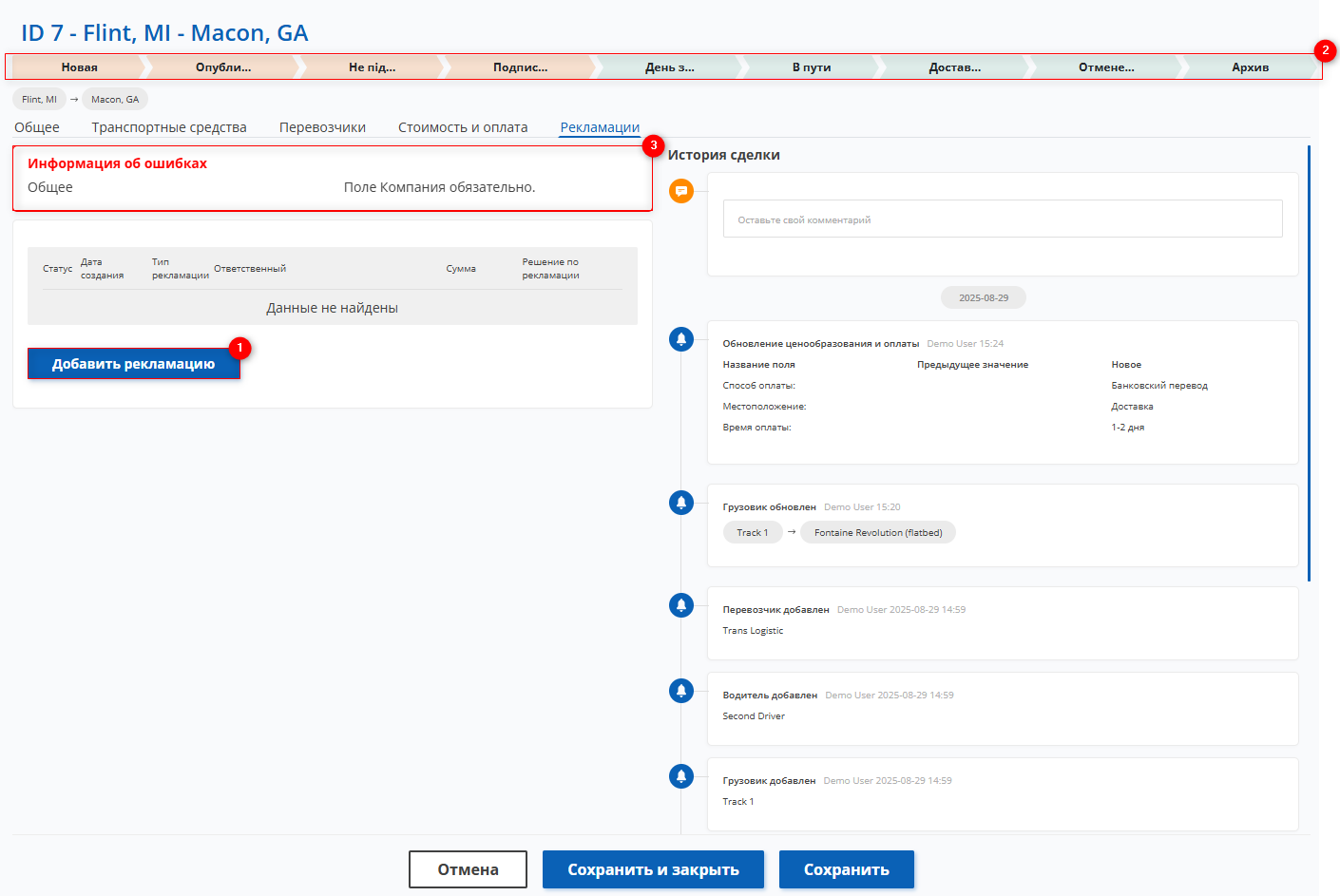Click the 'Сохранить и закрыть' button

(x=653, y=869)
